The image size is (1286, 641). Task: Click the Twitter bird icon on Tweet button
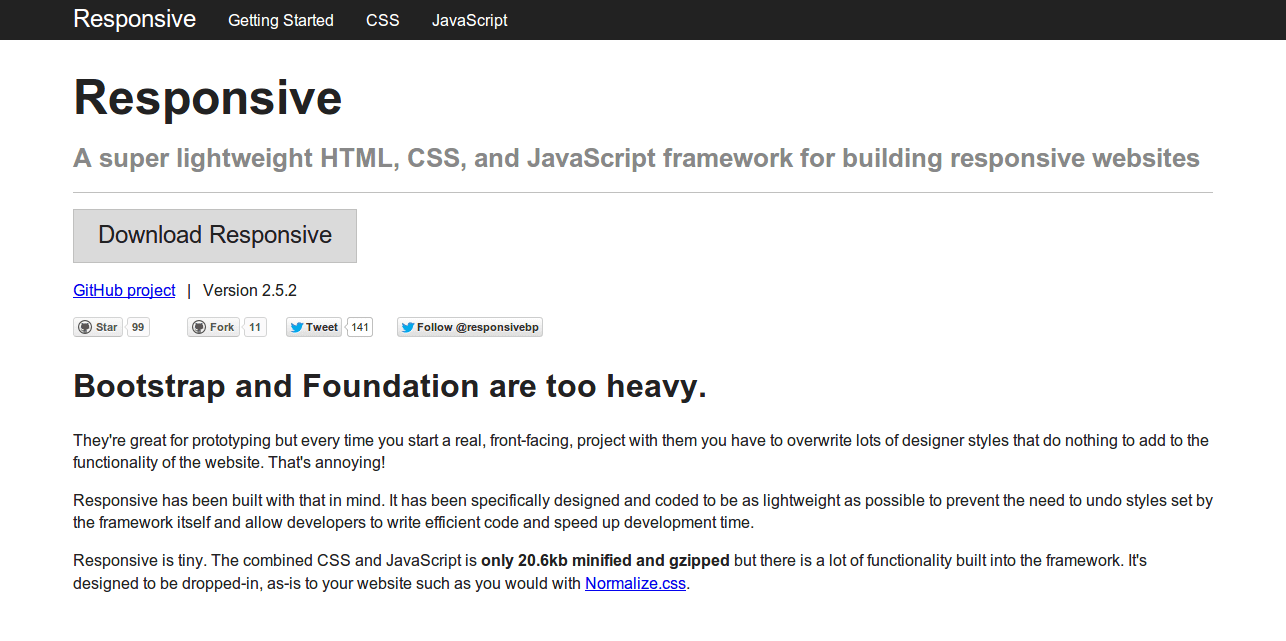click(297, 327)
